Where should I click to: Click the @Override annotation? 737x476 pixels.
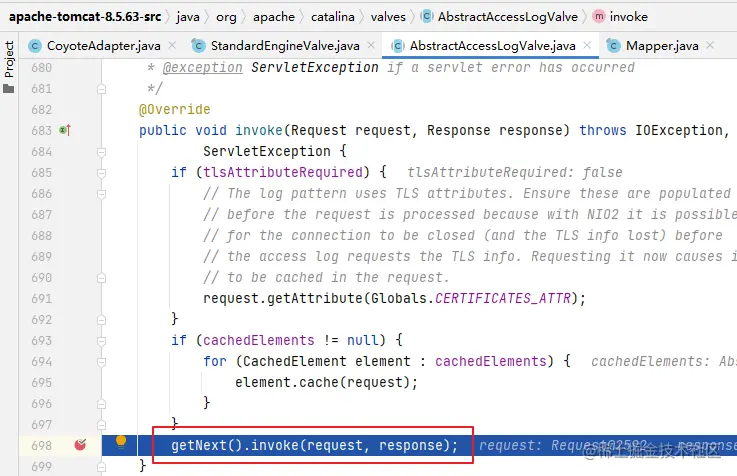(x=174, y=109)
